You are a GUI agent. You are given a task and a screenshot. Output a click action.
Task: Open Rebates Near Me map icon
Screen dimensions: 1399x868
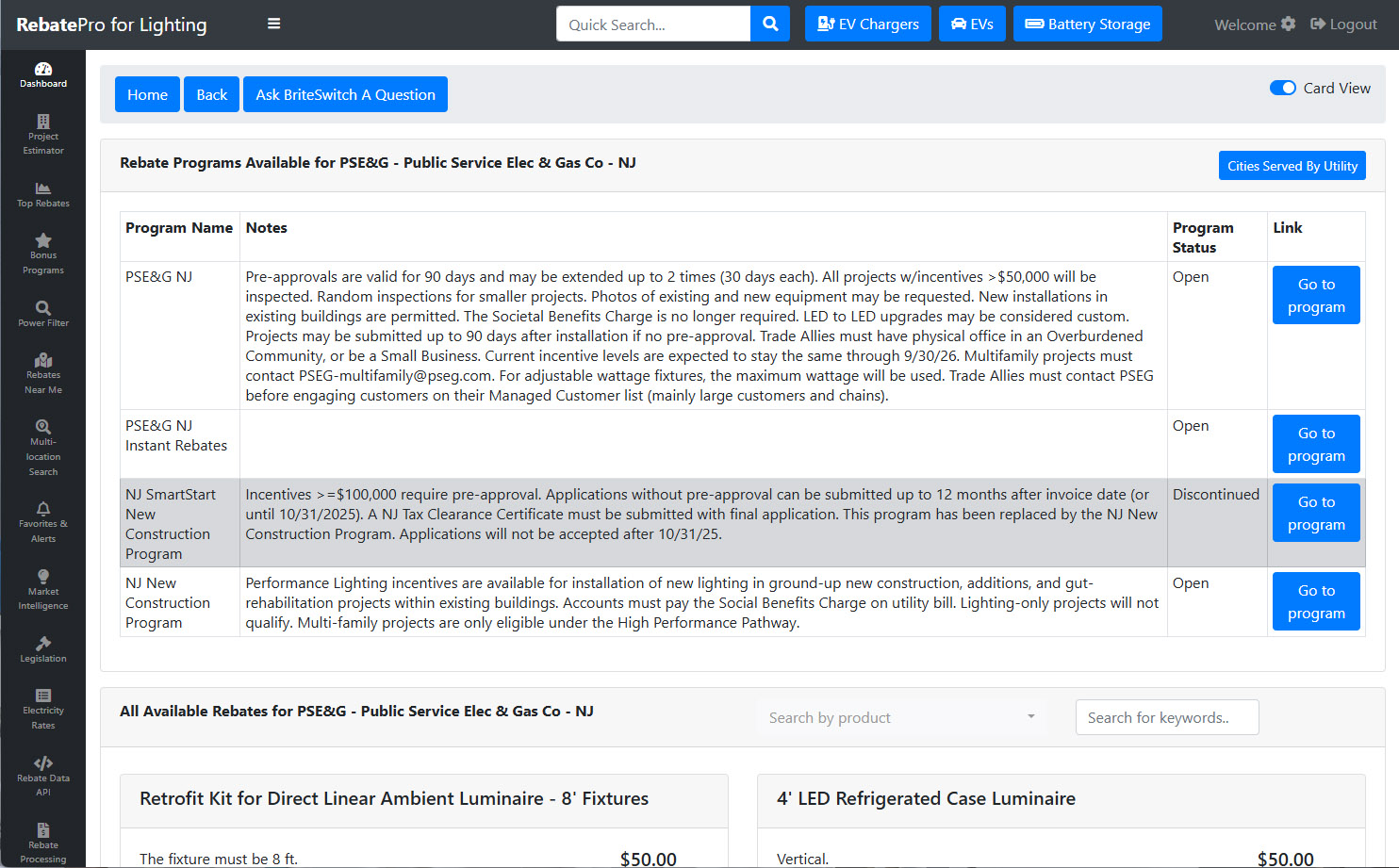43,360
